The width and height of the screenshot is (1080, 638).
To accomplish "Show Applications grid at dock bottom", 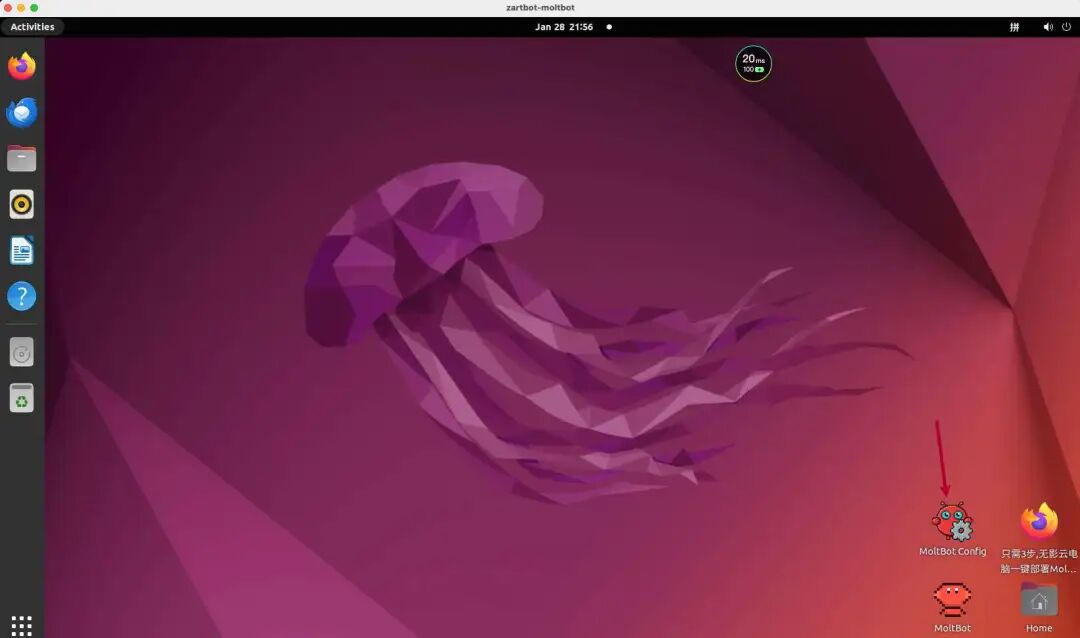I will (x=22, y=625).
